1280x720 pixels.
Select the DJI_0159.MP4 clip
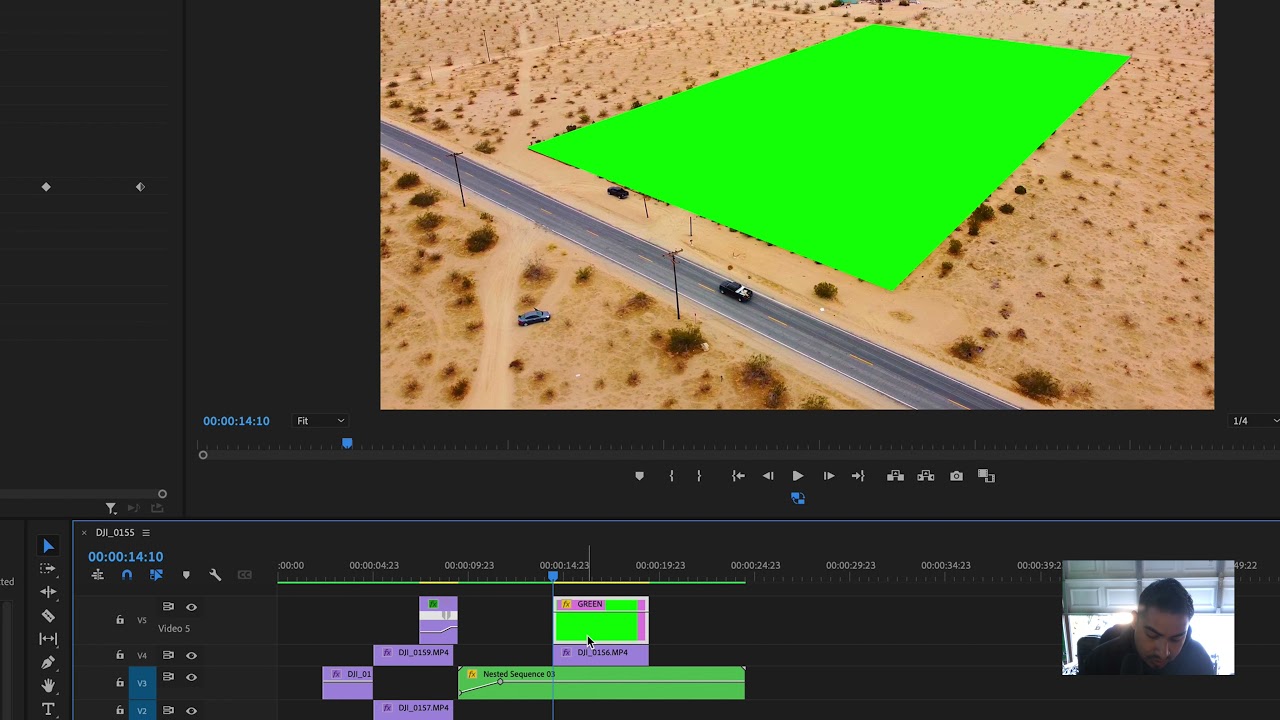pyautogui.click(x=414, y=653)
